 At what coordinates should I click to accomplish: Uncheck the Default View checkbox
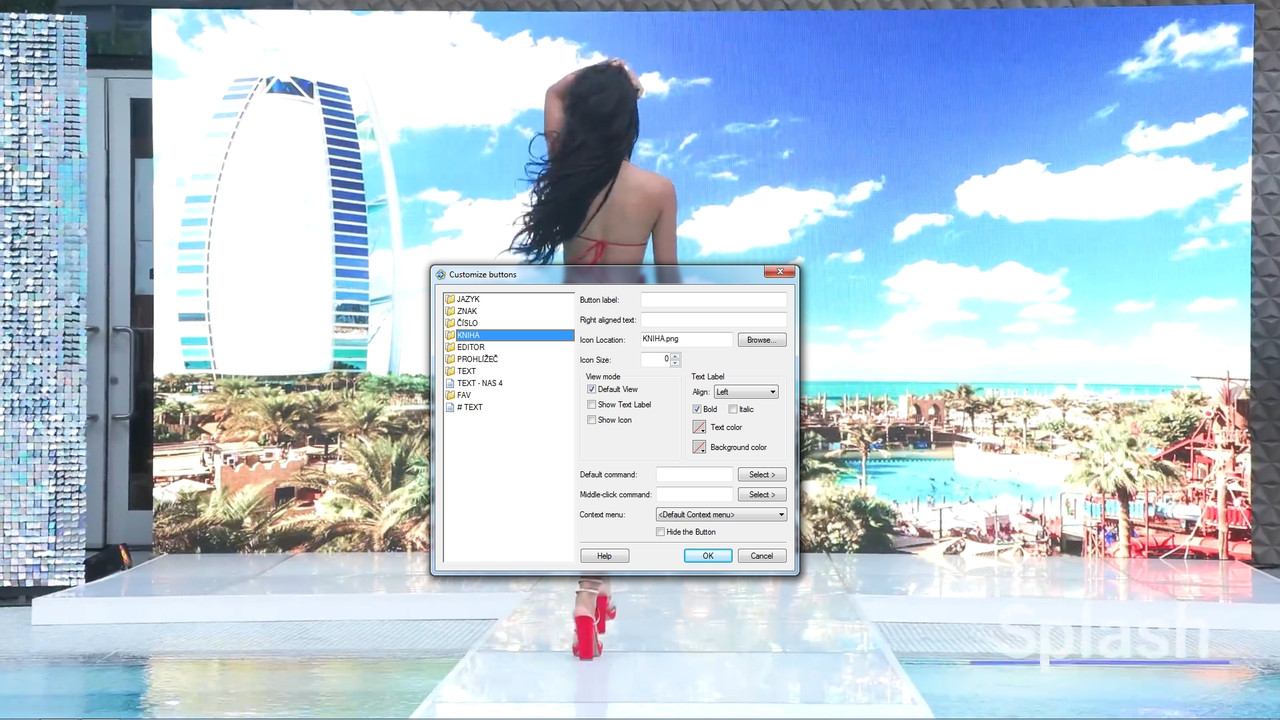[x=592, y=389]
